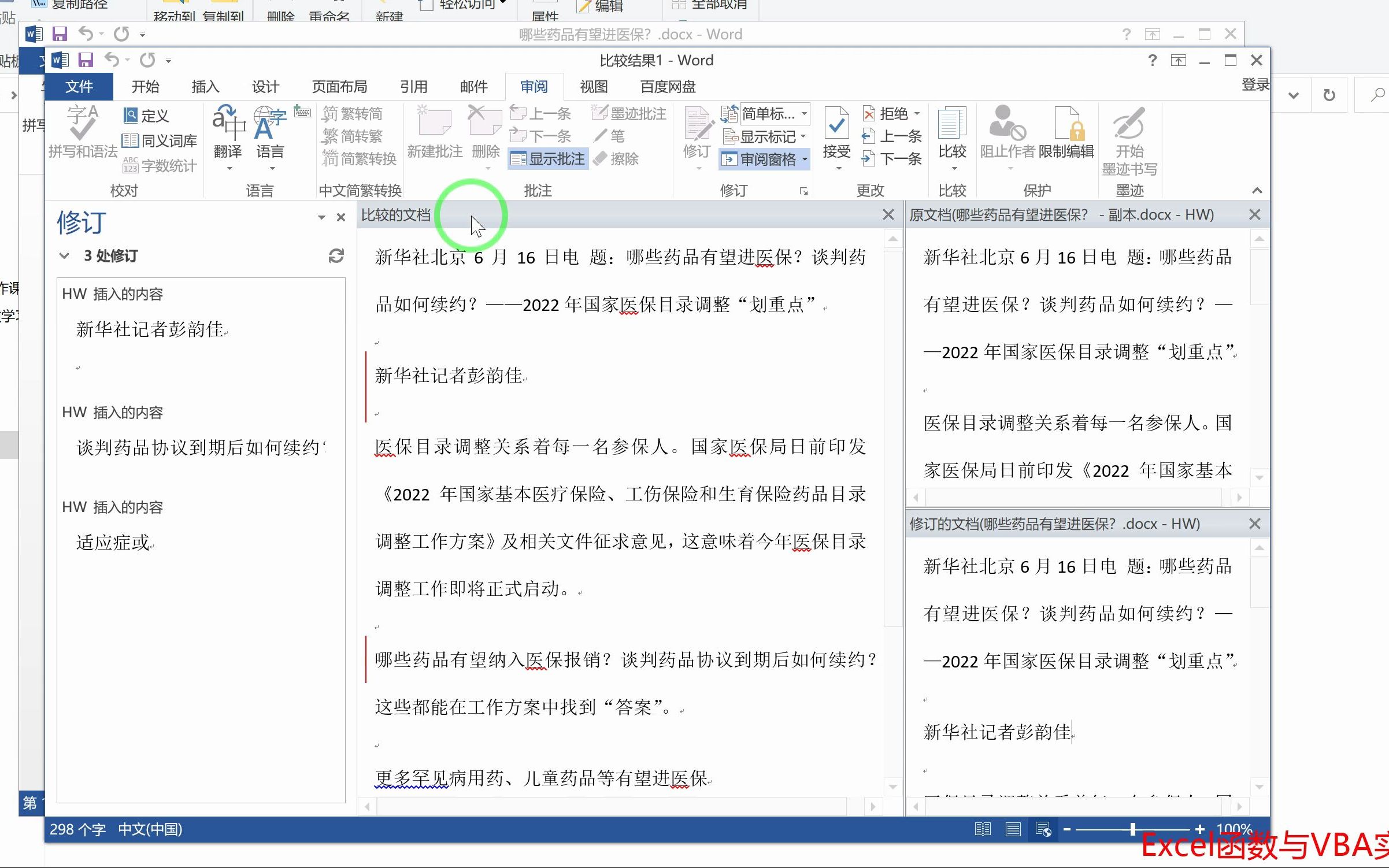
Task: Open the Compare (比较) menu
Action: pos(953,139)
